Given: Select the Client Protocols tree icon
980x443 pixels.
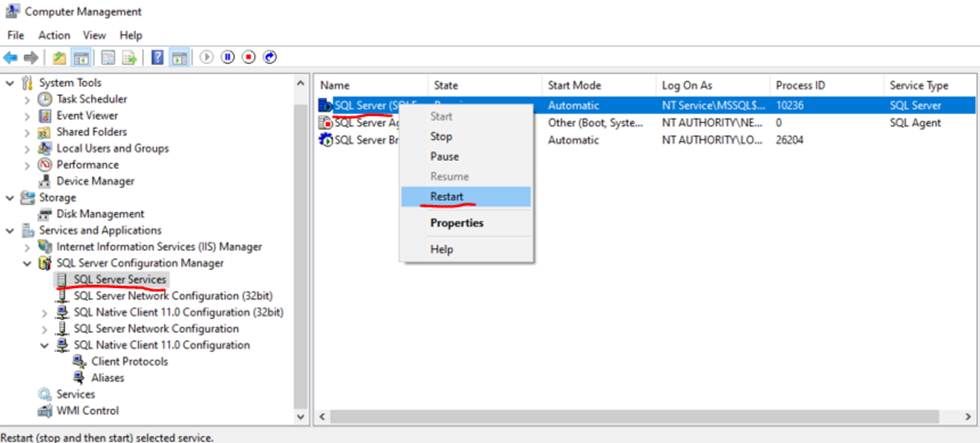Looking at the screenshot, I should [79, 361].
